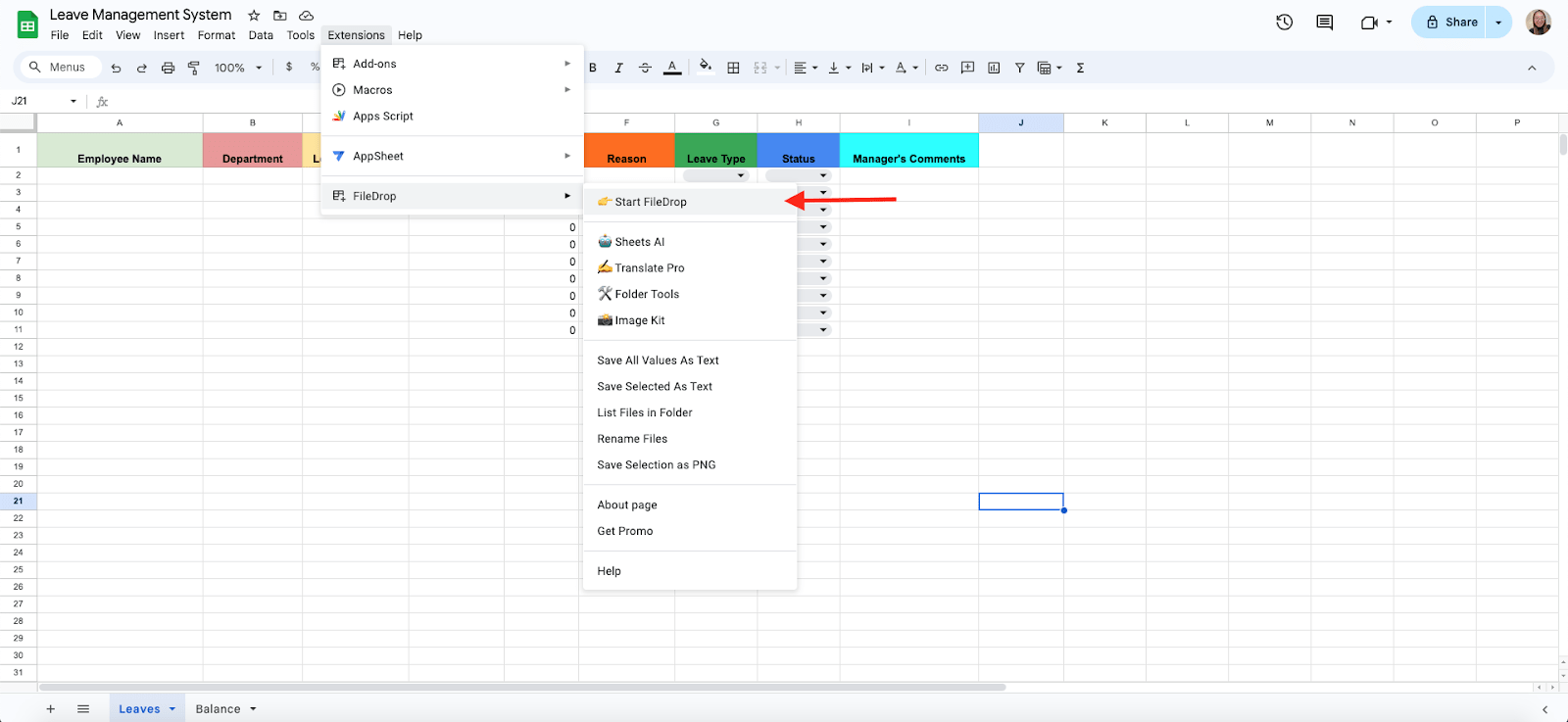Toggle bold formatting
Screen dimensions: 1568x722
point(593,68)
